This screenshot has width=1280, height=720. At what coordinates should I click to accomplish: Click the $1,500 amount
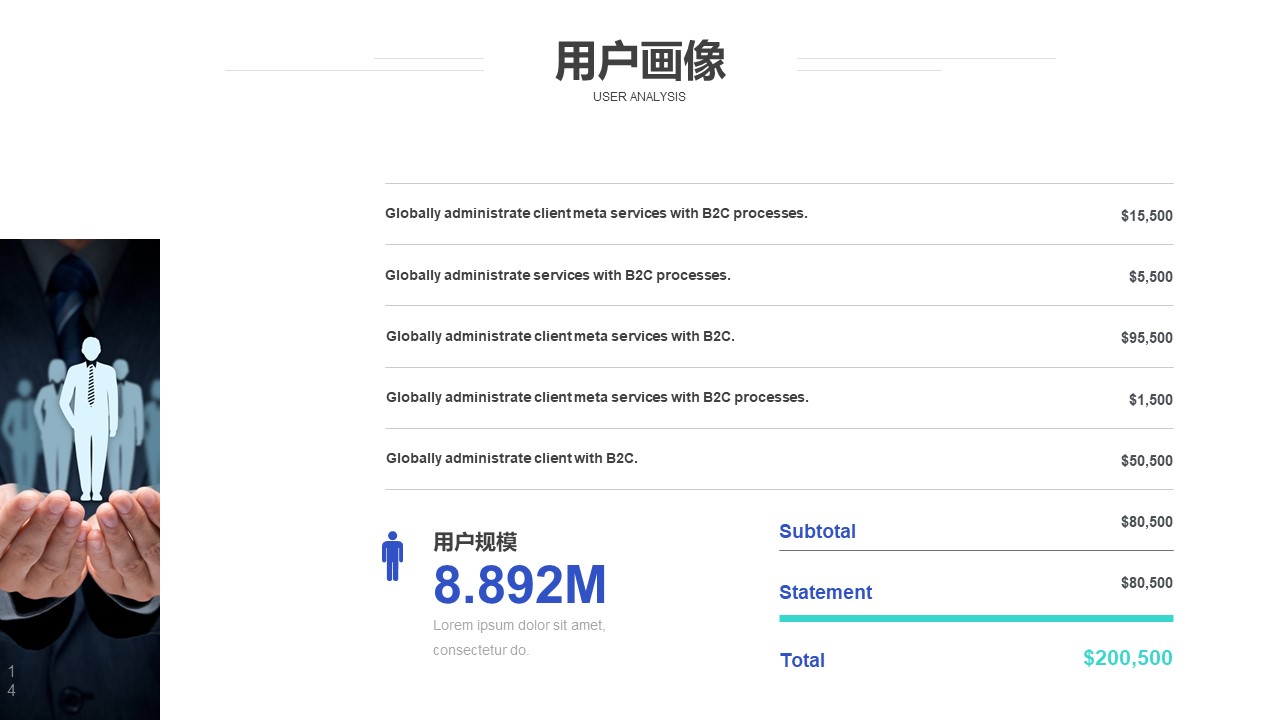pyautogui.click(x=1151, y=400)
